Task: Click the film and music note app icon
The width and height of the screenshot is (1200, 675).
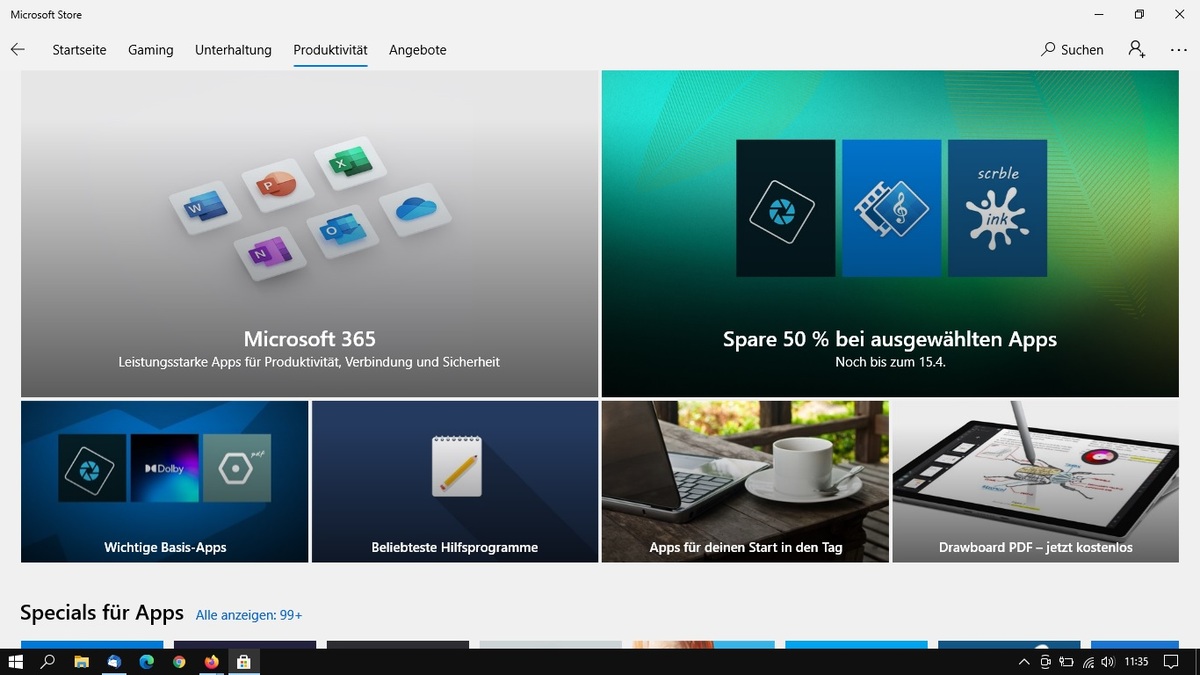Action: (x=891, y=208)
